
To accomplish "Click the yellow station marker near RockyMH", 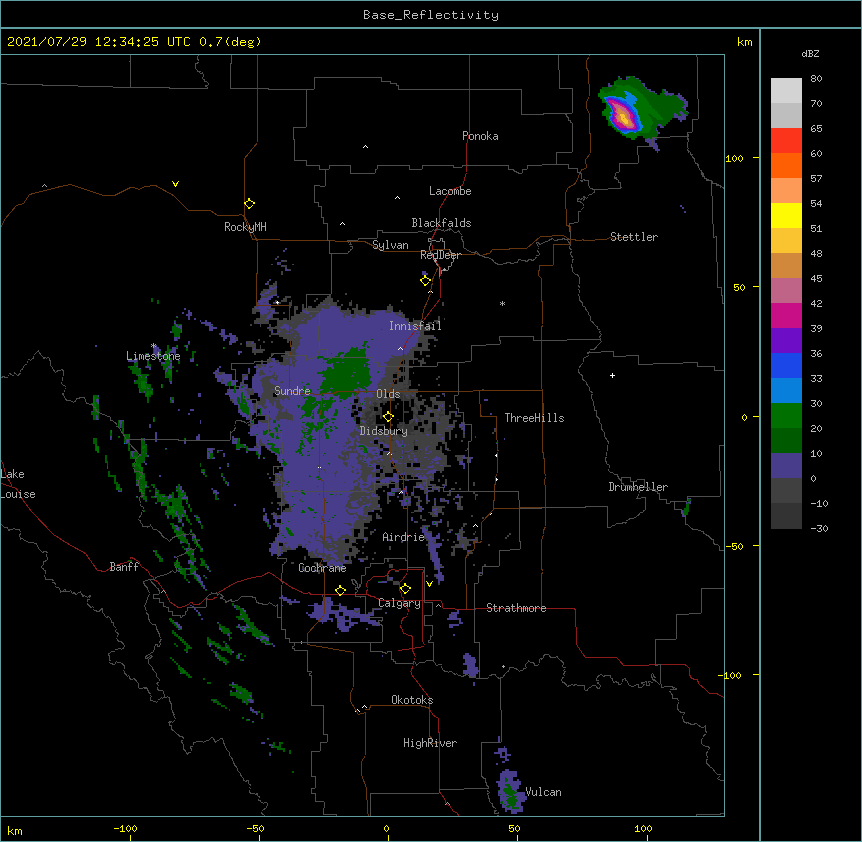I will click(250, 204).
